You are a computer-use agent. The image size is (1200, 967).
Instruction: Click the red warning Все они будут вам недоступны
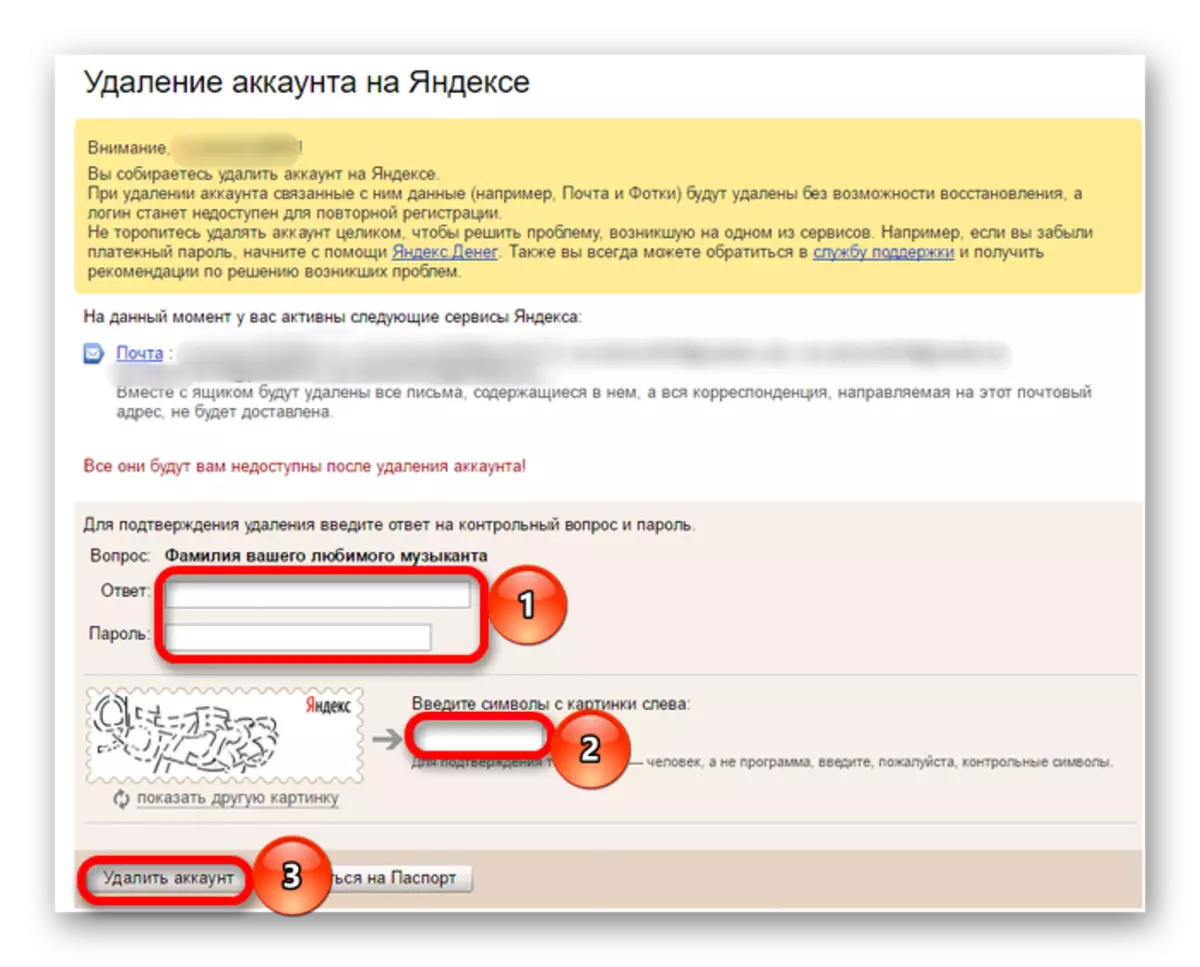(303, 466)
